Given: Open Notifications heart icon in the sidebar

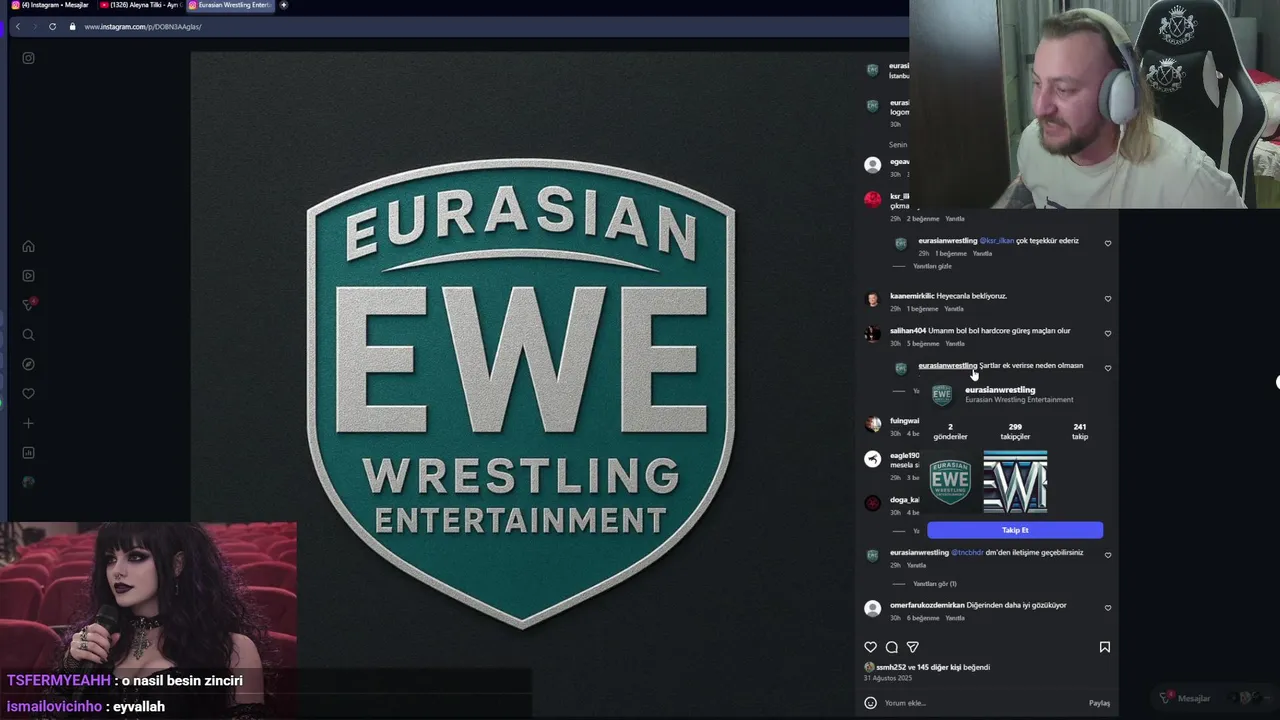Looking at the screenshot, I should [28, 394].
